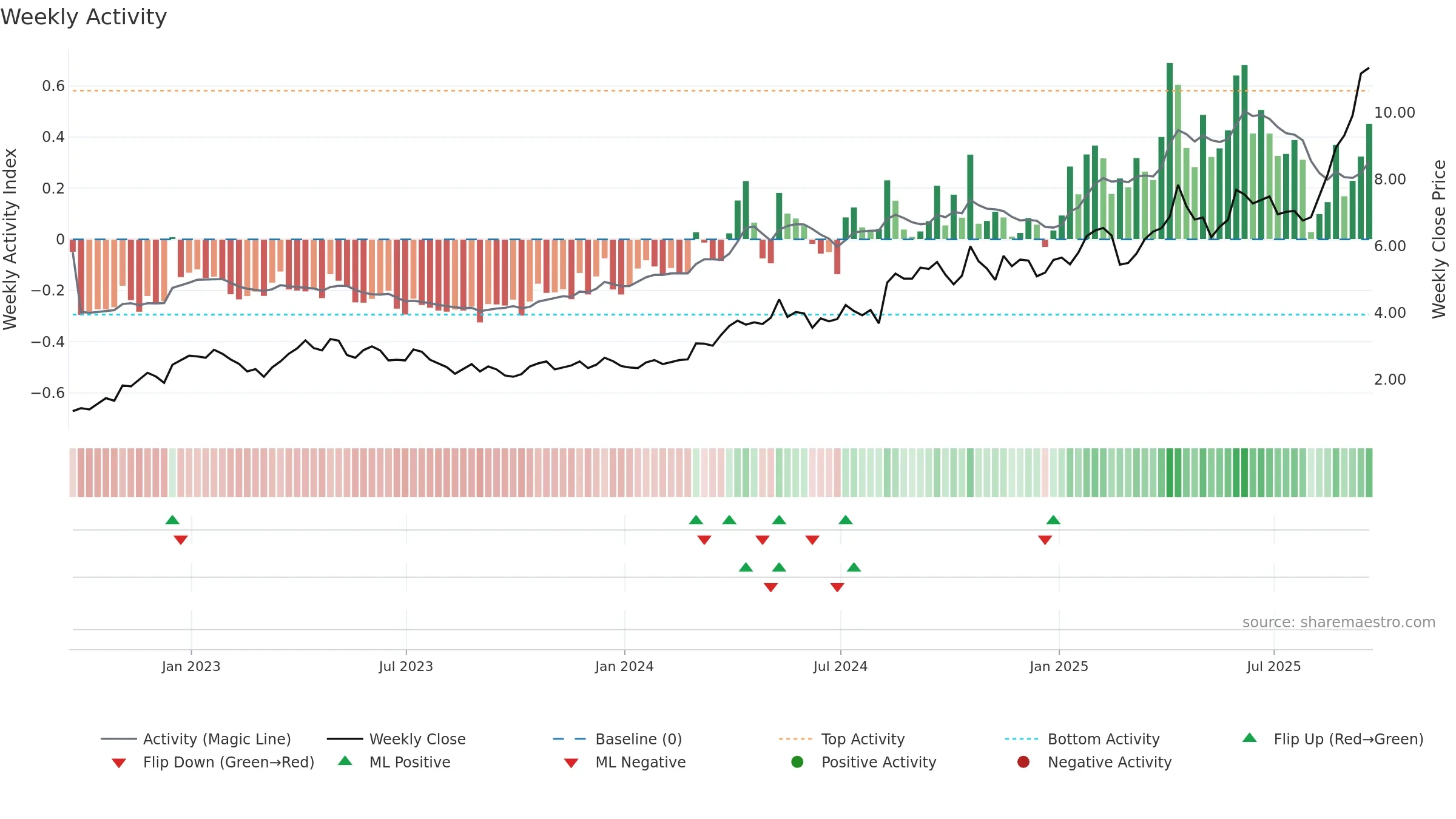
Task: Click the 8.00 price axis label
Action: pyautogui.click(x=1390, y=179)
